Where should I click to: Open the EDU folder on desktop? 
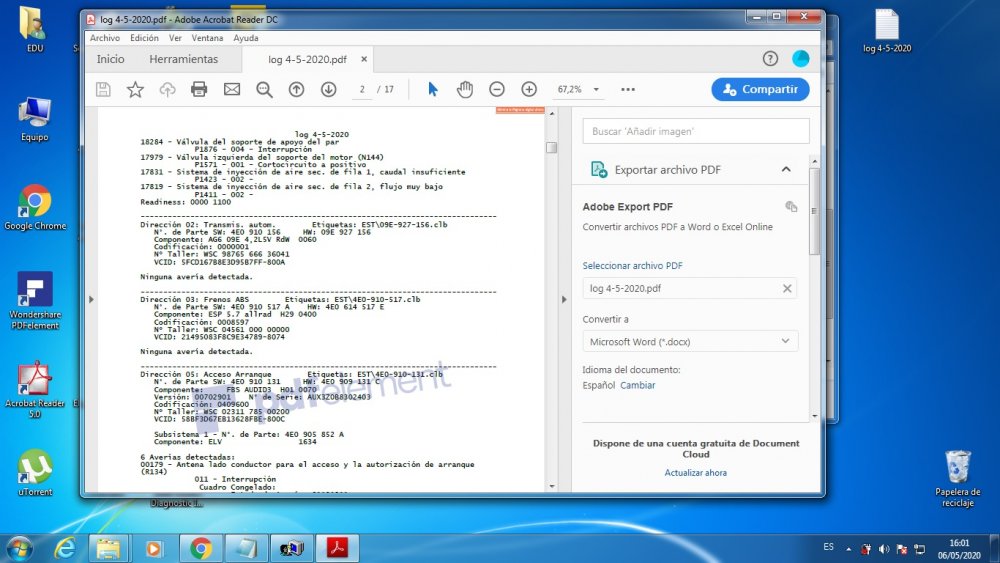[x=33, y=29]
